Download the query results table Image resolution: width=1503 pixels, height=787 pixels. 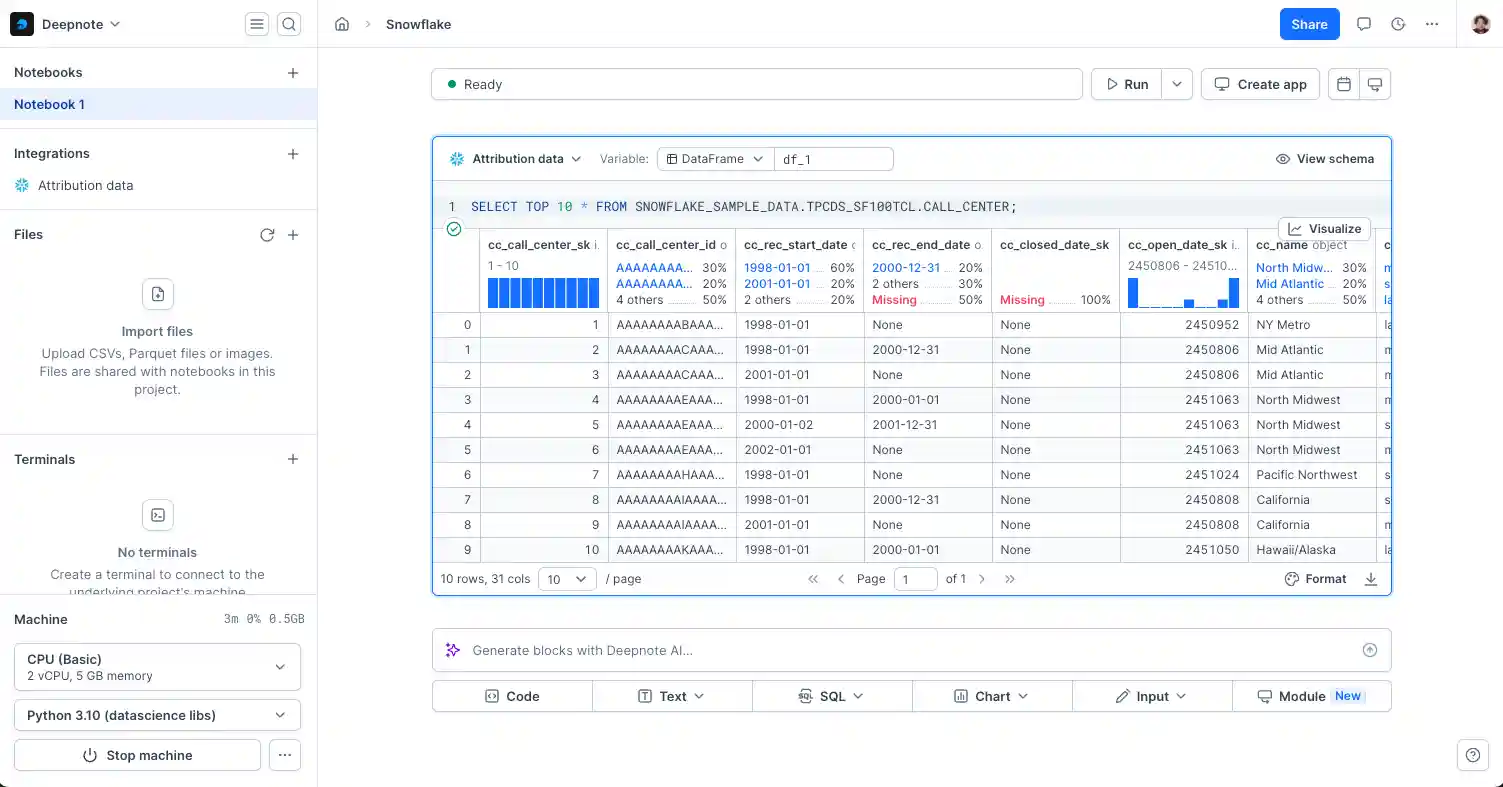[1371, 579]
